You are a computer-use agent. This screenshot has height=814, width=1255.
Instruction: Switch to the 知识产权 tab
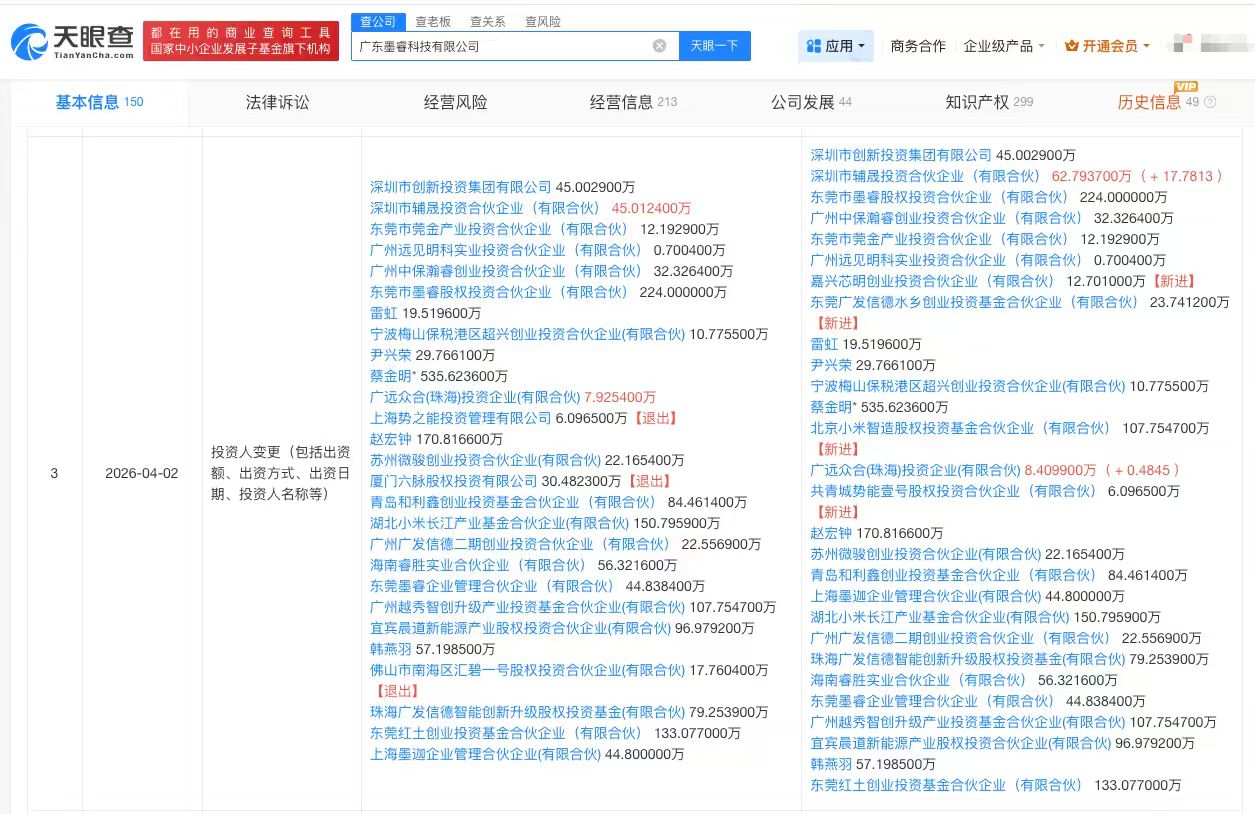[989, 102]
